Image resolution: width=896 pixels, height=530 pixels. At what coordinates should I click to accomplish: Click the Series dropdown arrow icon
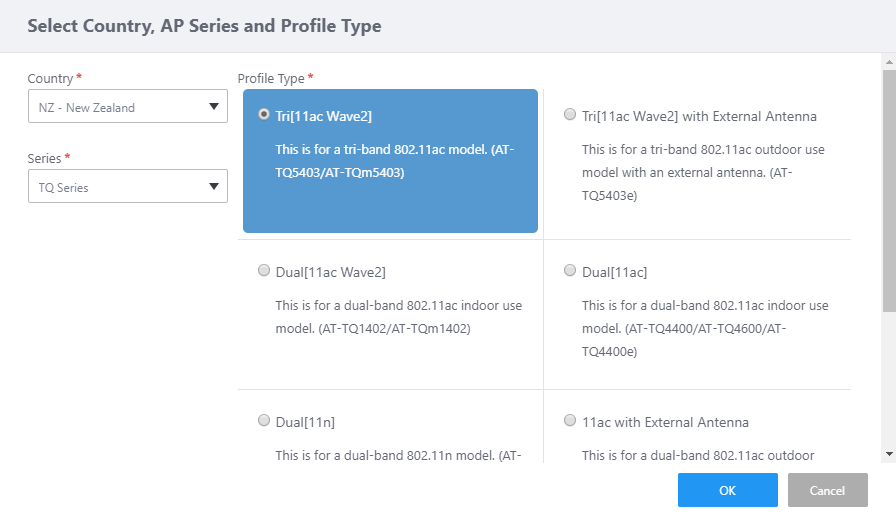coord(213,187)
